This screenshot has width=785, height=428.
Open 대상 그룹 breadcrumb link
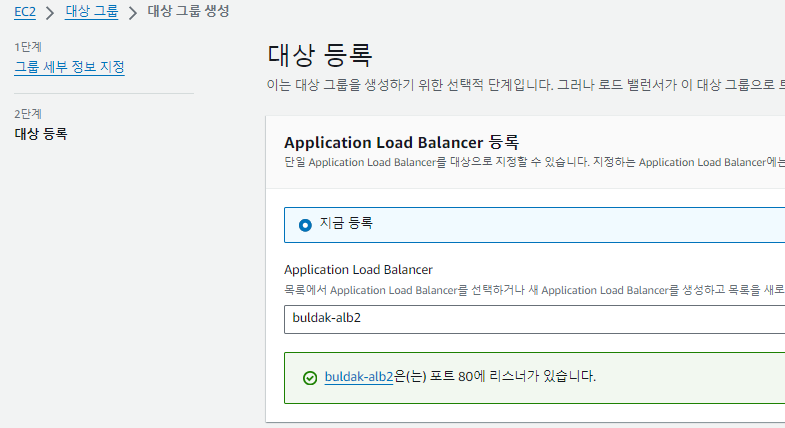91,13
